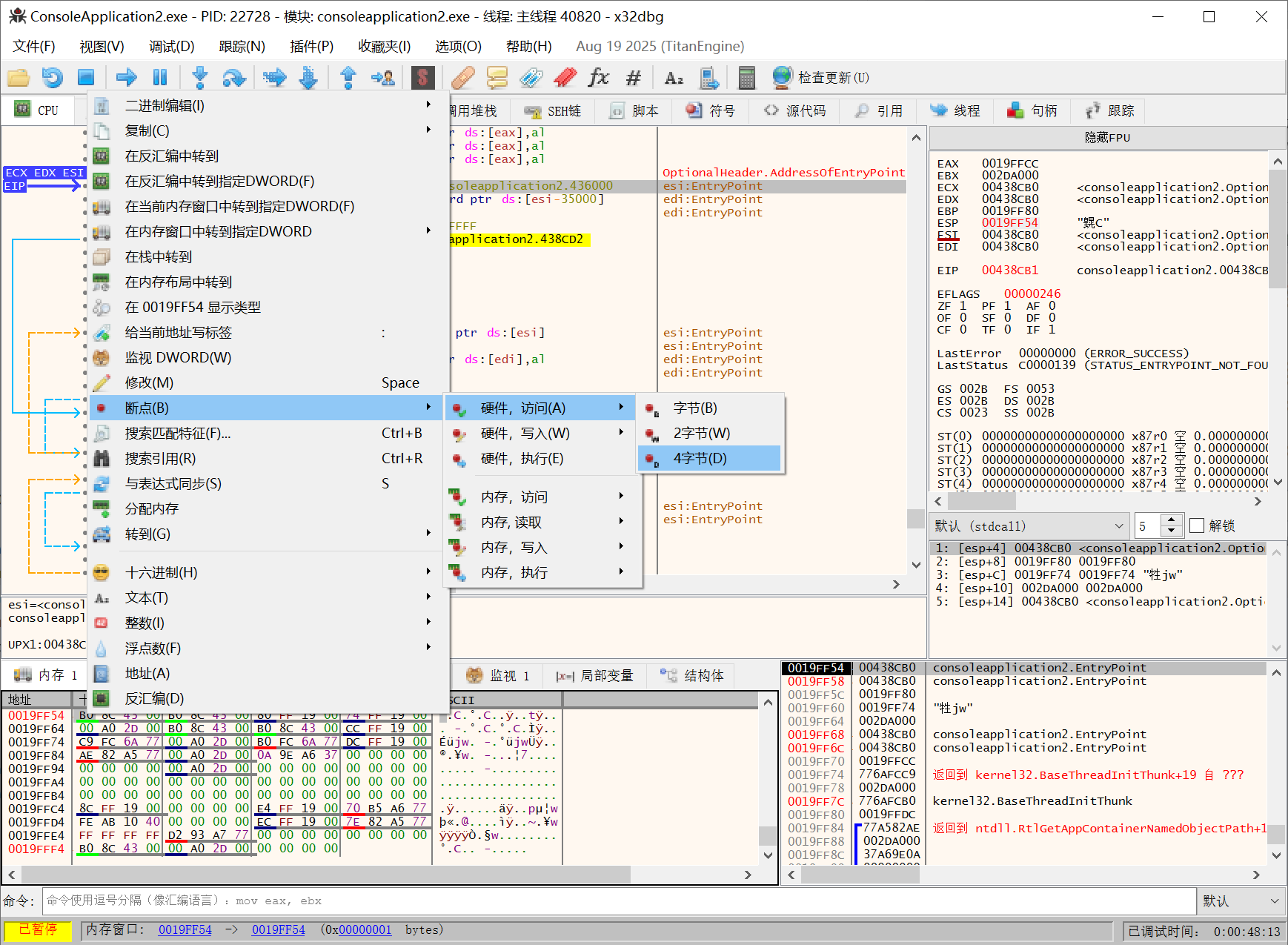Screen dimensions: 1288x945
Task: Click the 隐藏FPU button
Action: [1106, 138]
